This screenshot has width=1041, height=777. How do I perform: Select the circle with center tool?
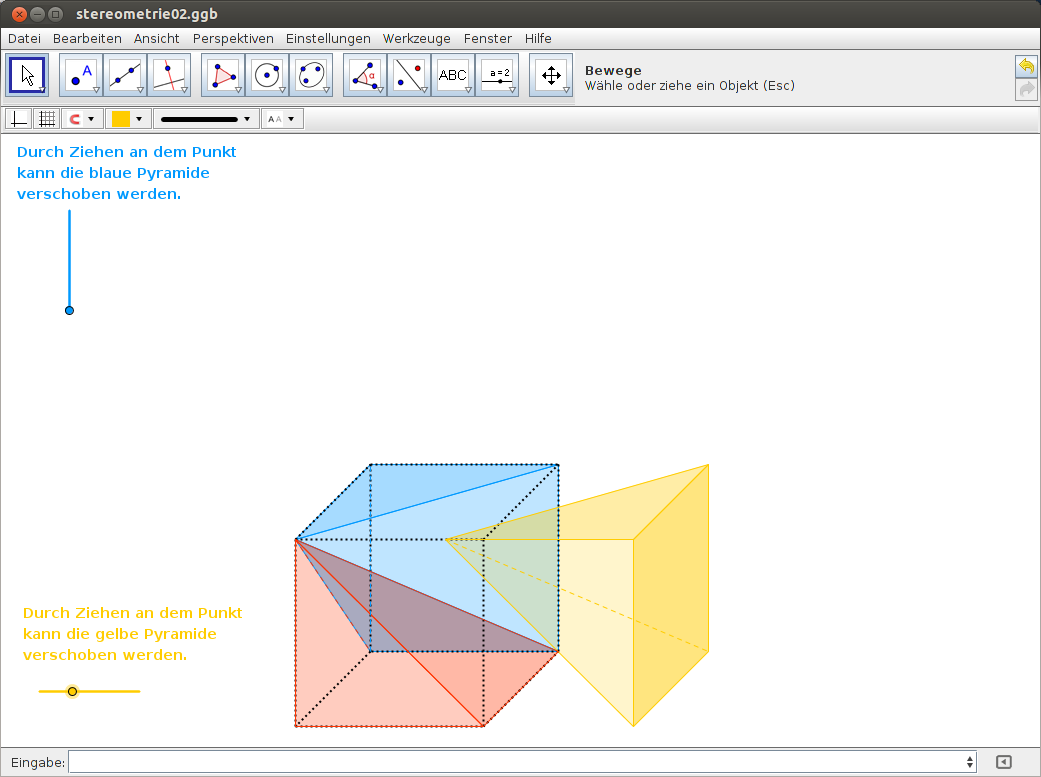click(x=267, y=75)
